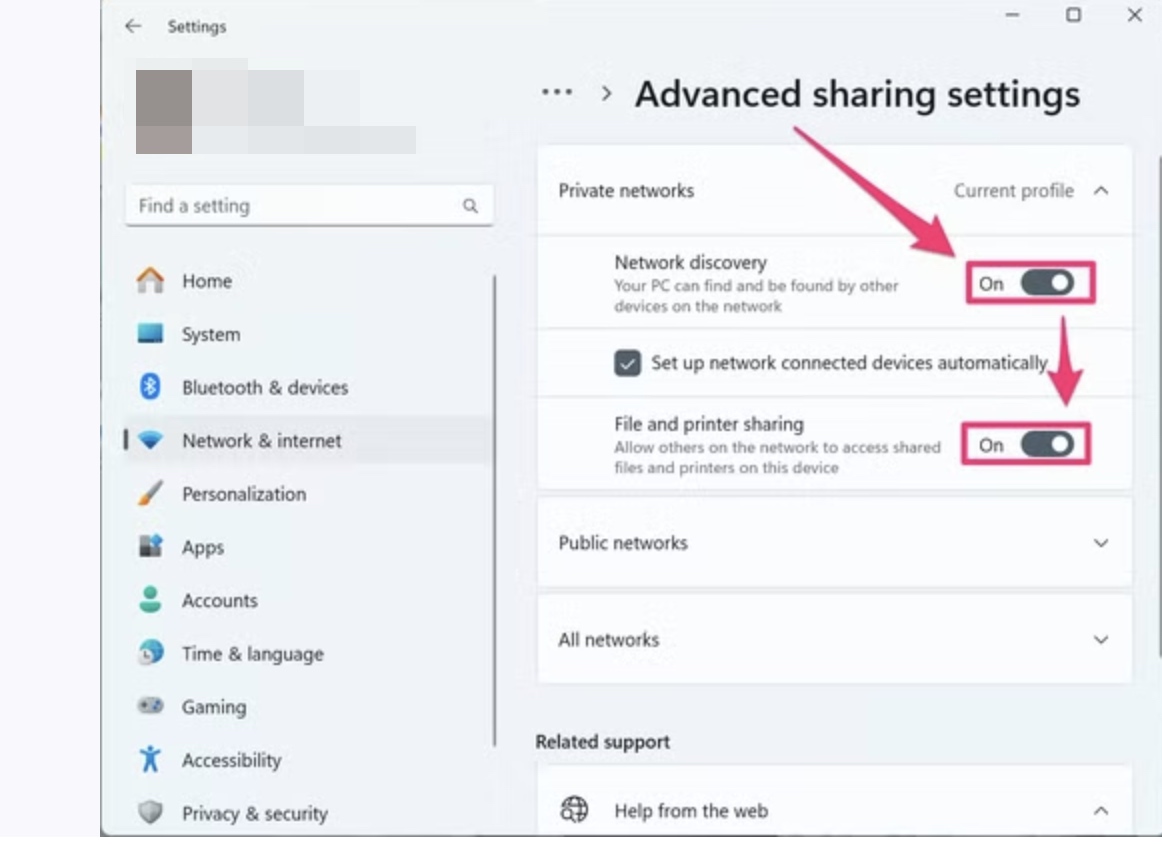The height and width of the screenshot is (844, 1162).
Task: Click the Privacy & security shield icon
Action: [150, 812]
